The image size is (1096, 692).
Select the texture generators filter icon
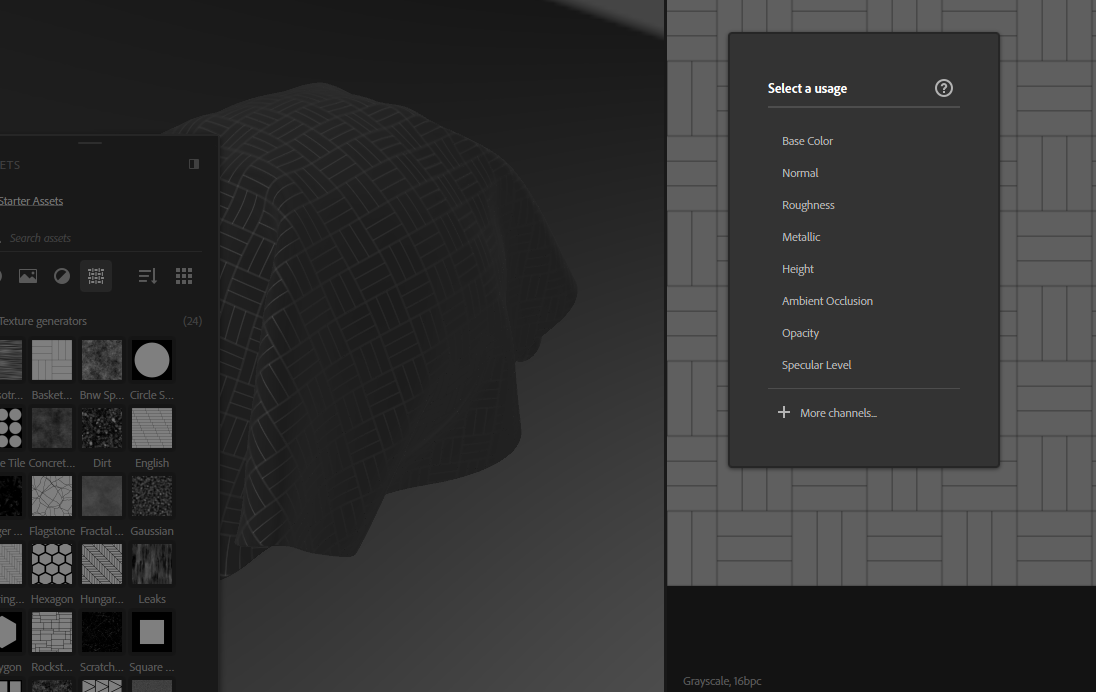click(x=96, y=275)
